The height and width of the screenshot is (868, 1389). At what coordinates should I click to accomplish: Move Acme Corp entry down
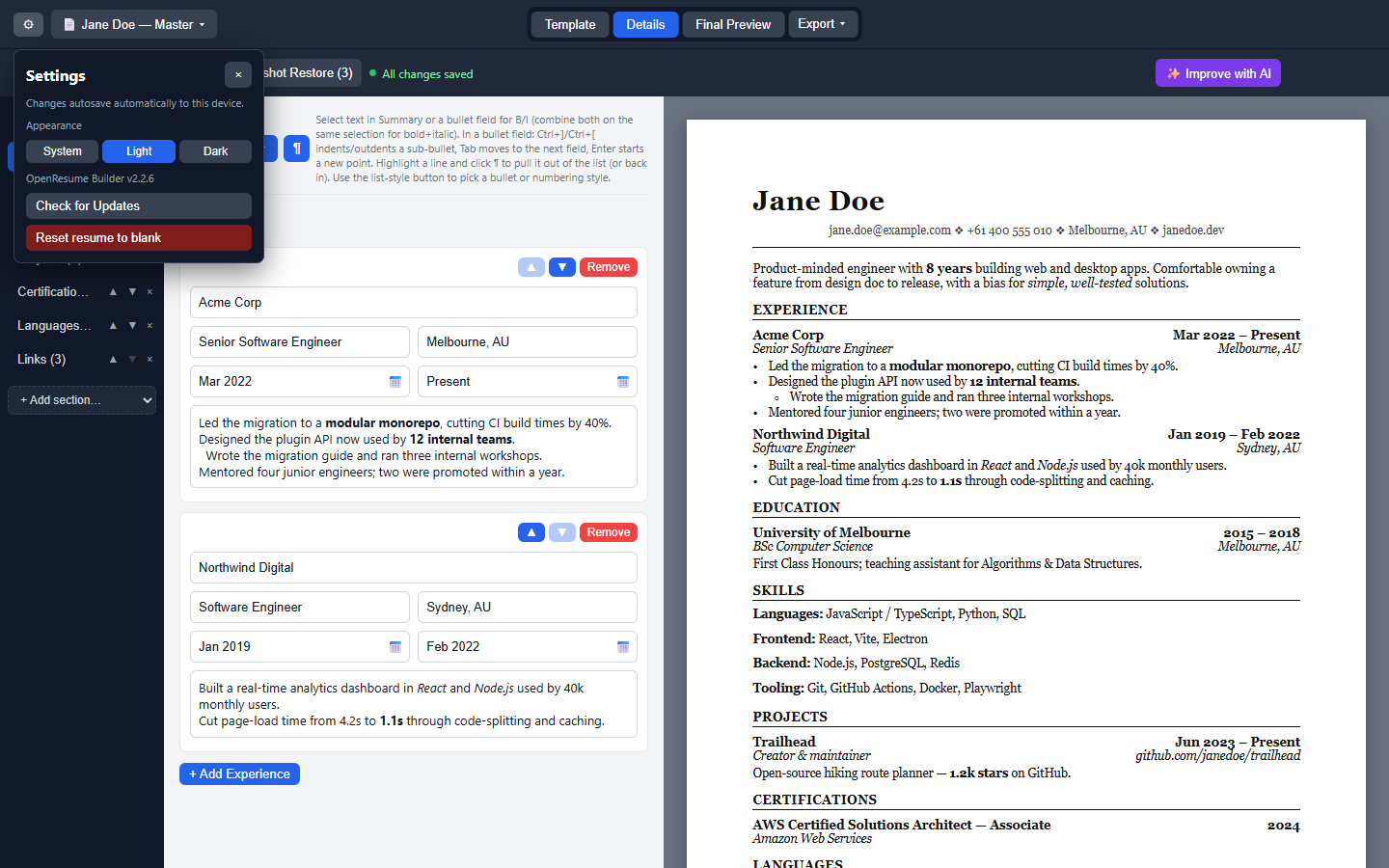[562, 267]
